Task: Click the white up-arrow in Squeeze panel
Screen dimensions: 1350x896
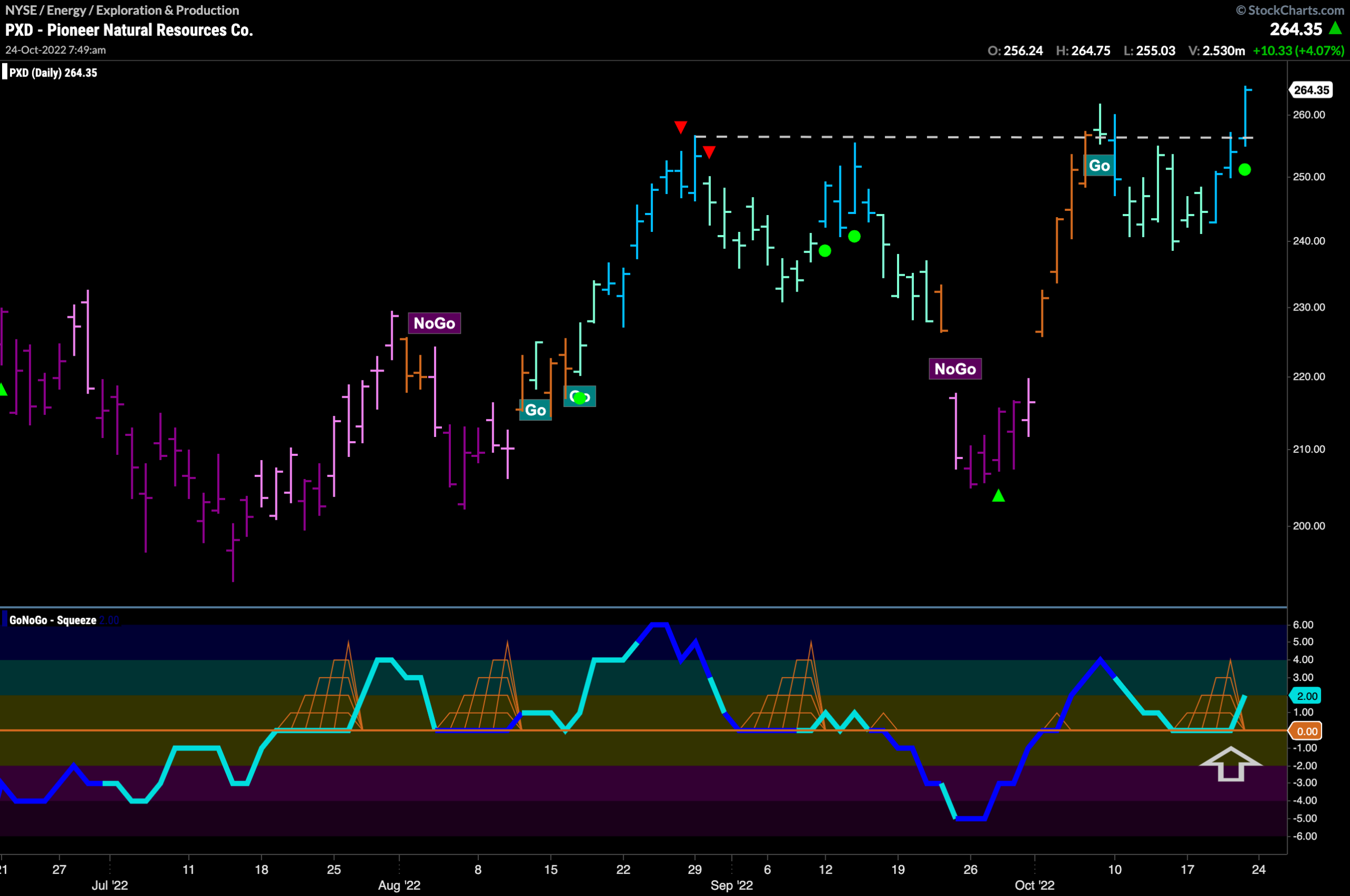Action: pyautogui.click(x=1230, y=764)
